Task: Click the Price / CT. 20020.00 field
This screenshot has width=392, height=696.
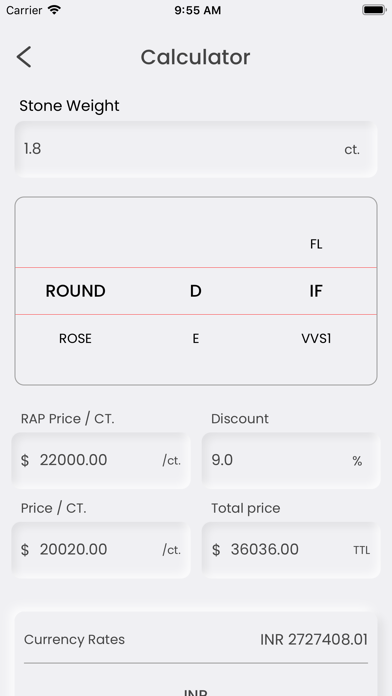Action: click(101, 550)
